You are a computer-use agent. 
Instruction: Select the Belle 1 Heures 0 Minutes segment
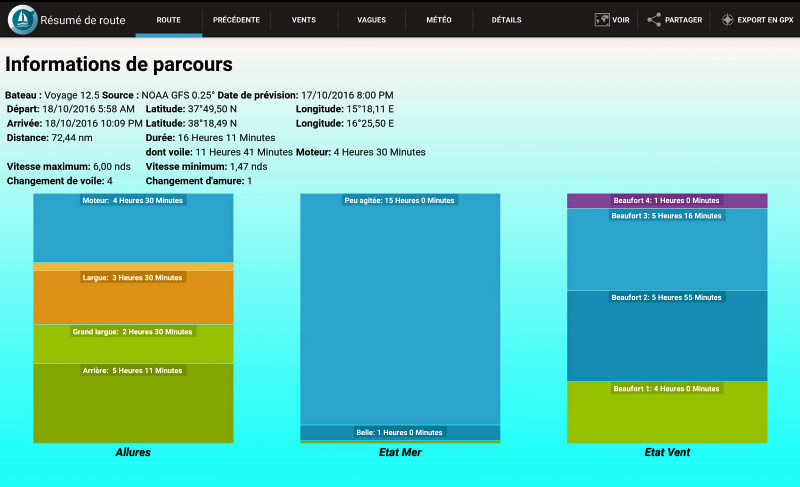(400, 432)
